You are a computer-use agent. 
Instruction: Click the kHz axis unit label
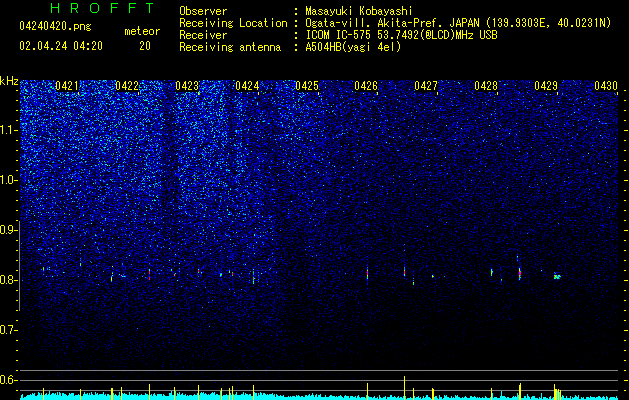9,81
